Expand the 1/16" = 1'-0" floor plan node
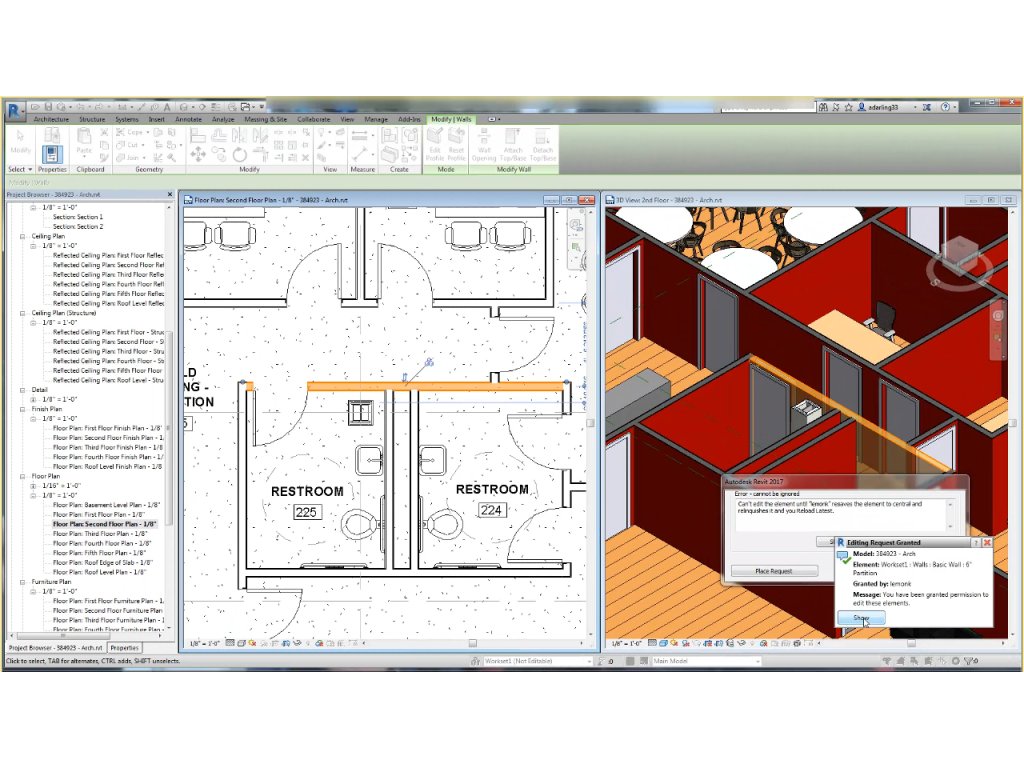Image resolution: width=1024 pixels, height=768 pixels. click(x=33, y=486)
